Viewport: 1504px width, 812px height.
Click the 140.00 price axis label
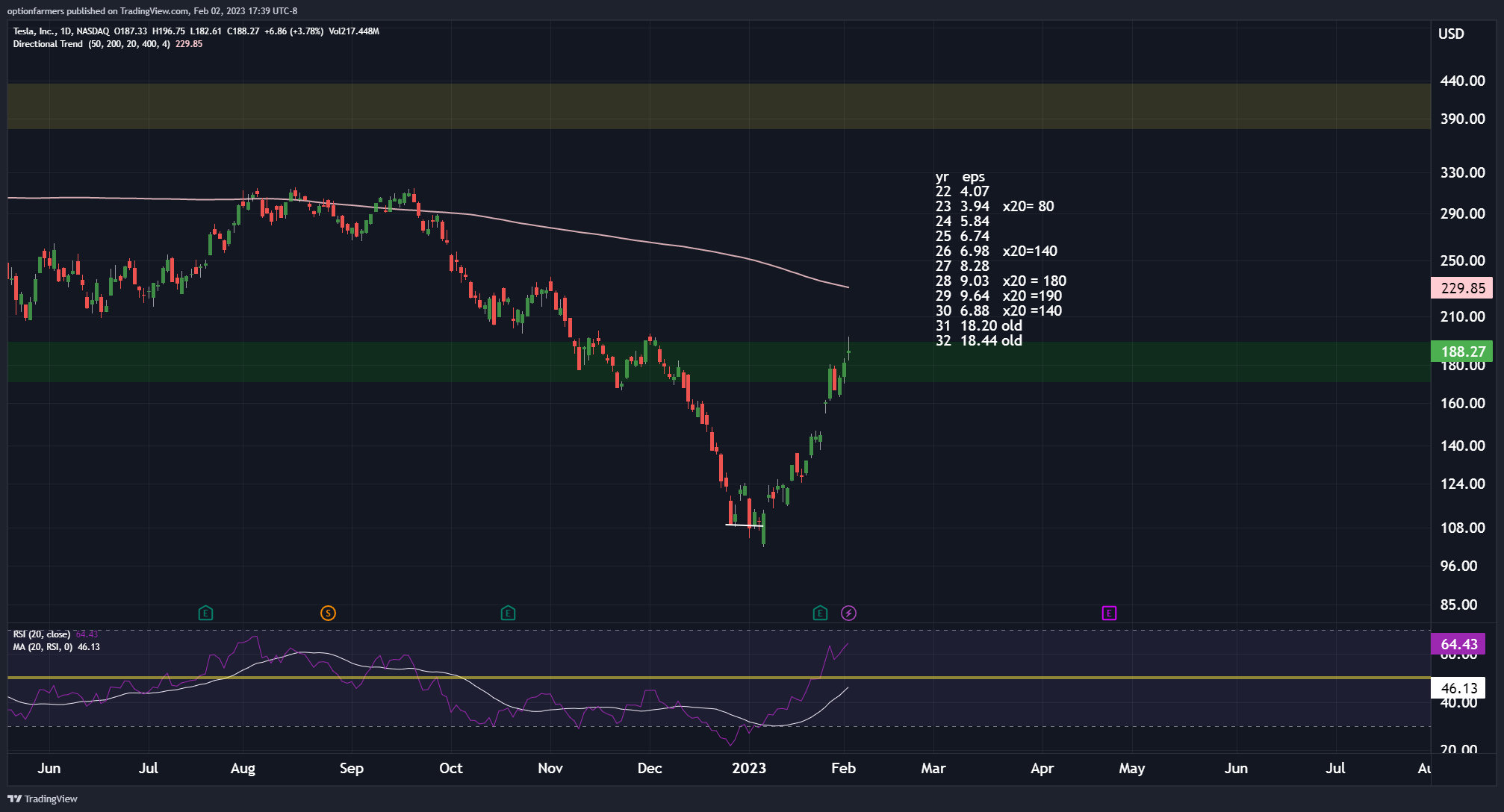1462,446
